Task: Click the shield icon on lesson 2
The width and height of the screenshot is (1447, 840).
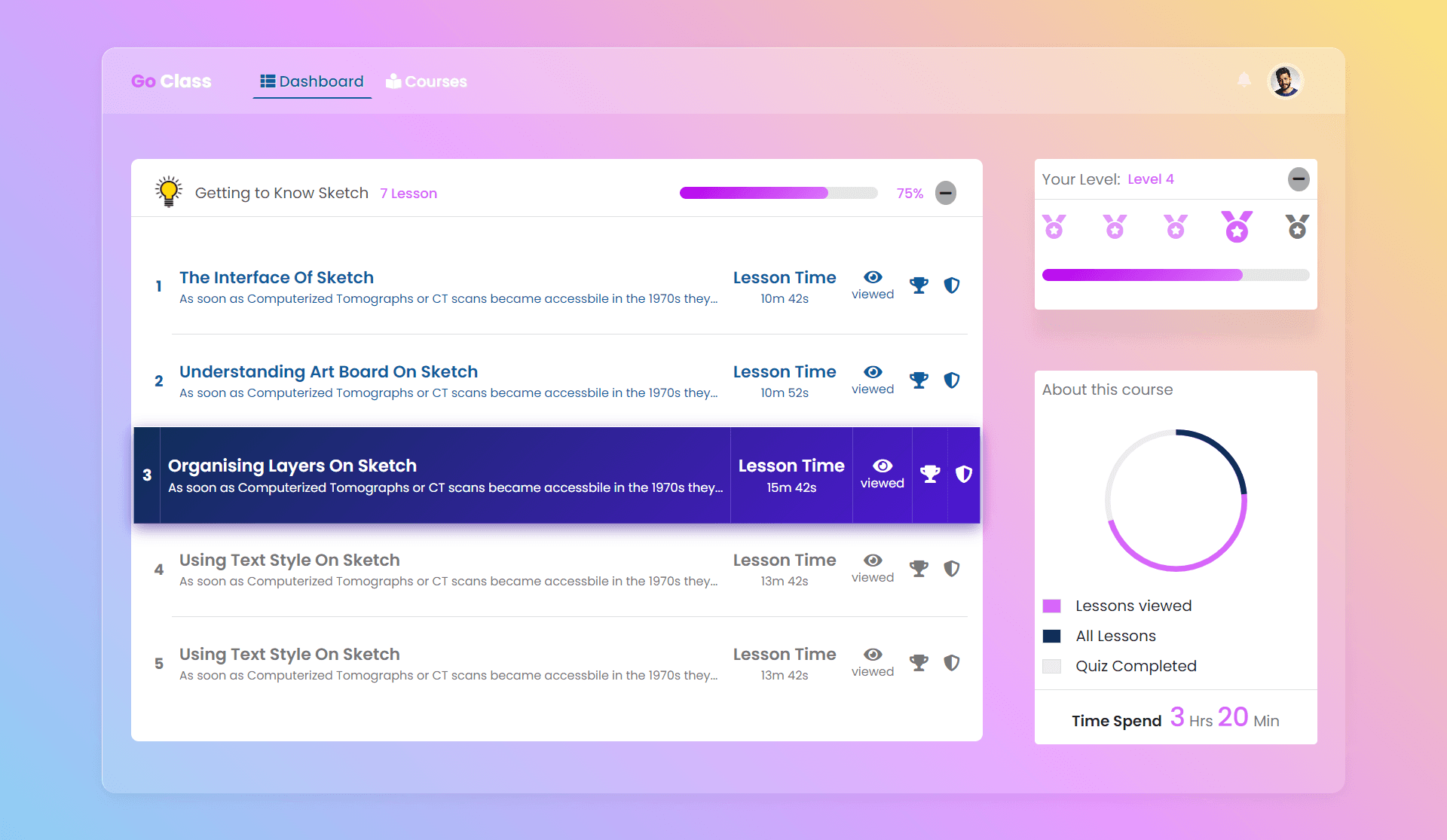Action: 950,380
